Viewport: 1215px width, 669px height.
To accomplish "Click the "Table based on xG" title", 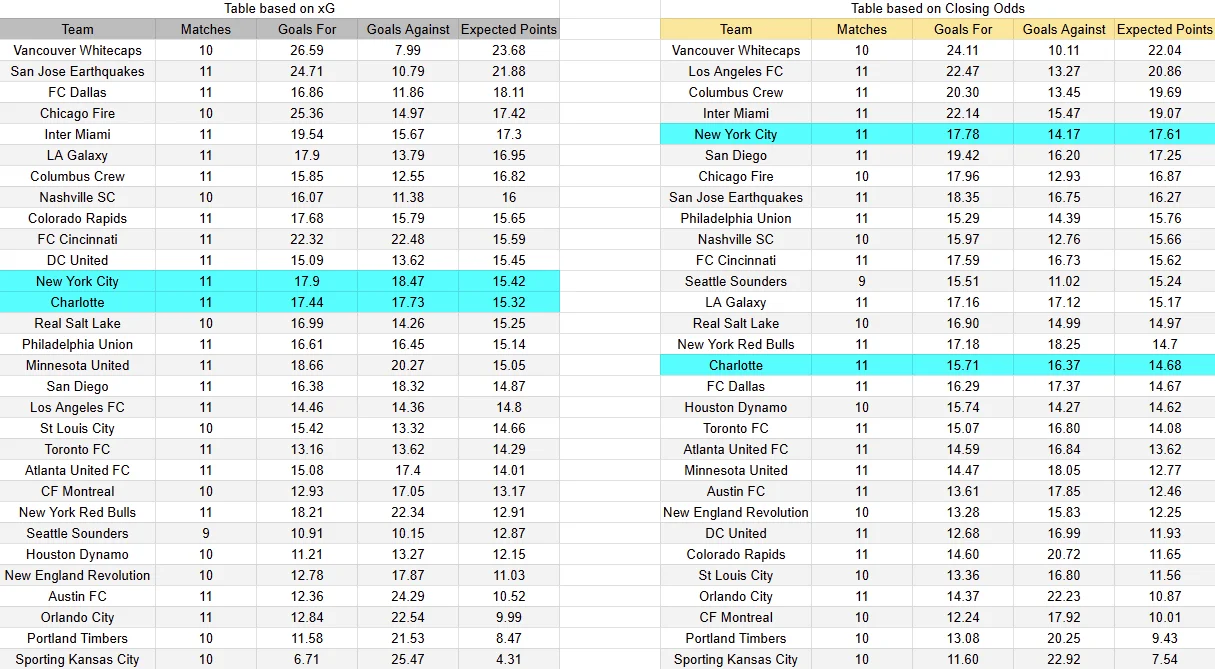I will coord(279,8).
